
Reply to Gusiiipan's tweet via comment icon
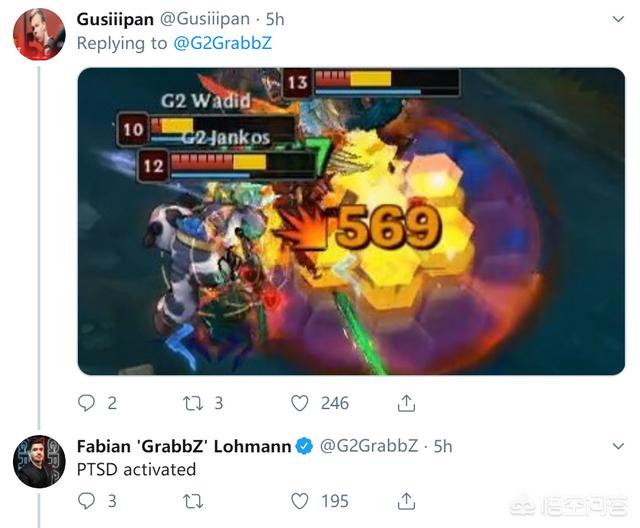point(86,403)
